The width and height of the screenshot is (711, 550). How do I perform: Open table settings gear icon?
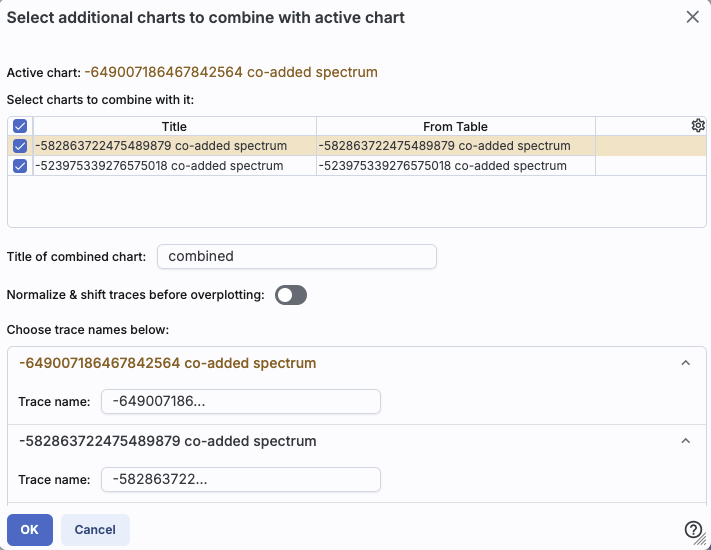[698, 125]
